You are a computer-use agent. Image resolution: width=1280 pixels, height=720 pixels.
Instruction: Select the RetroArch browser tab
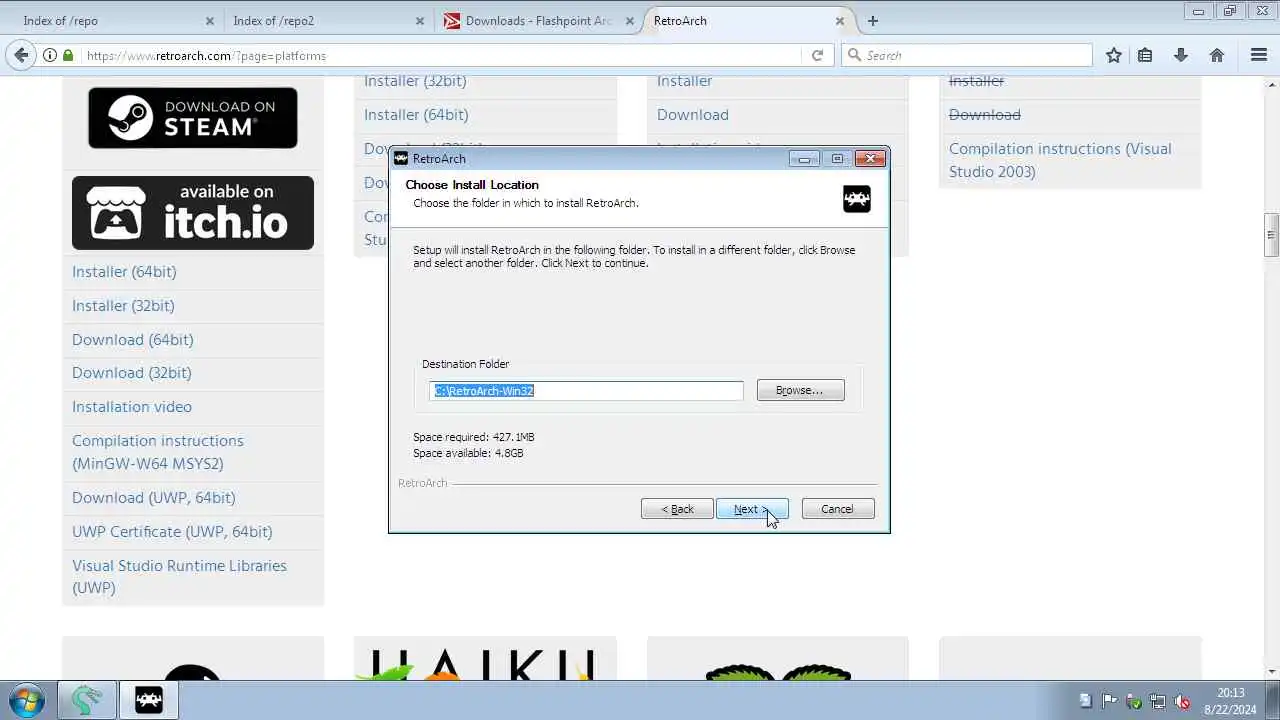click(x=748, y=21)
